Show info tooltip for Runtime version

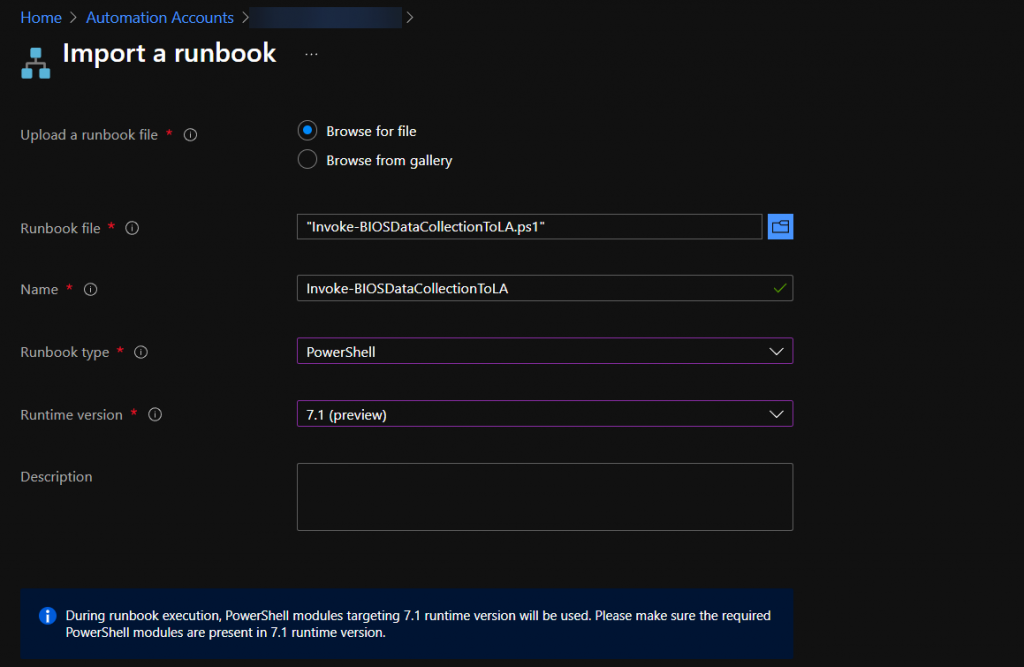[155, 414]
